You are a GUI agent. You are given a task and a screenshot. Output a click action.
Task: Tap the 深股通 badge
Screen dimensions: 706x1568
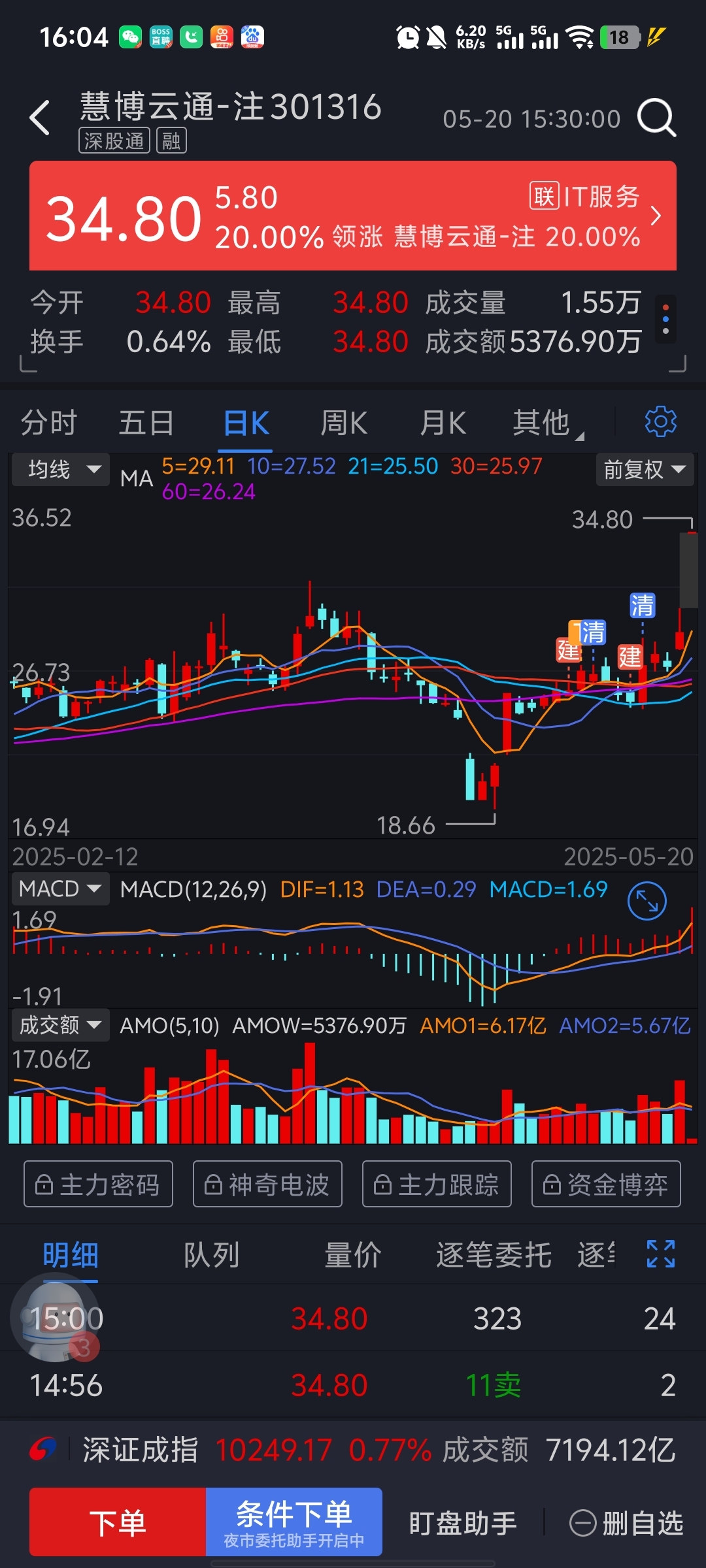tap(114, 140)
